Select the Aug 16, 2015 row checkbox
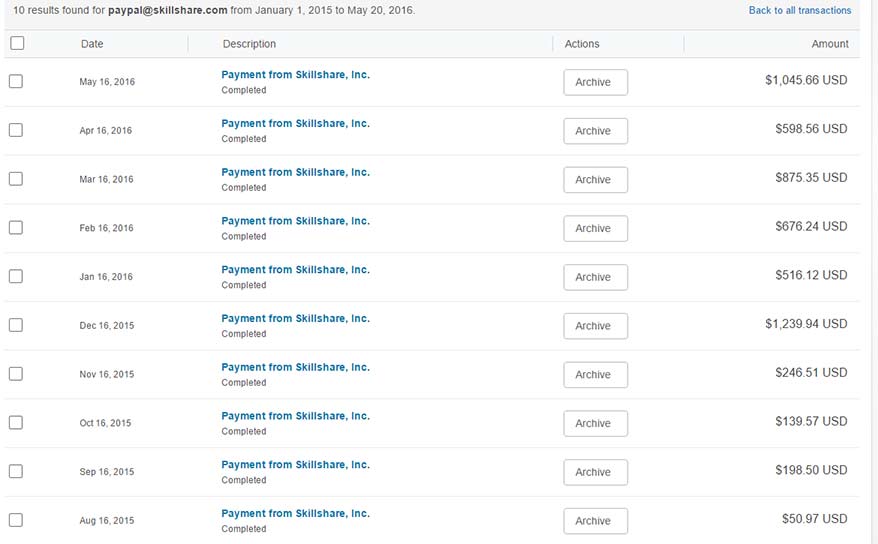Image resolution: width=878 pixels, height=544 pixels. (16, 520)
